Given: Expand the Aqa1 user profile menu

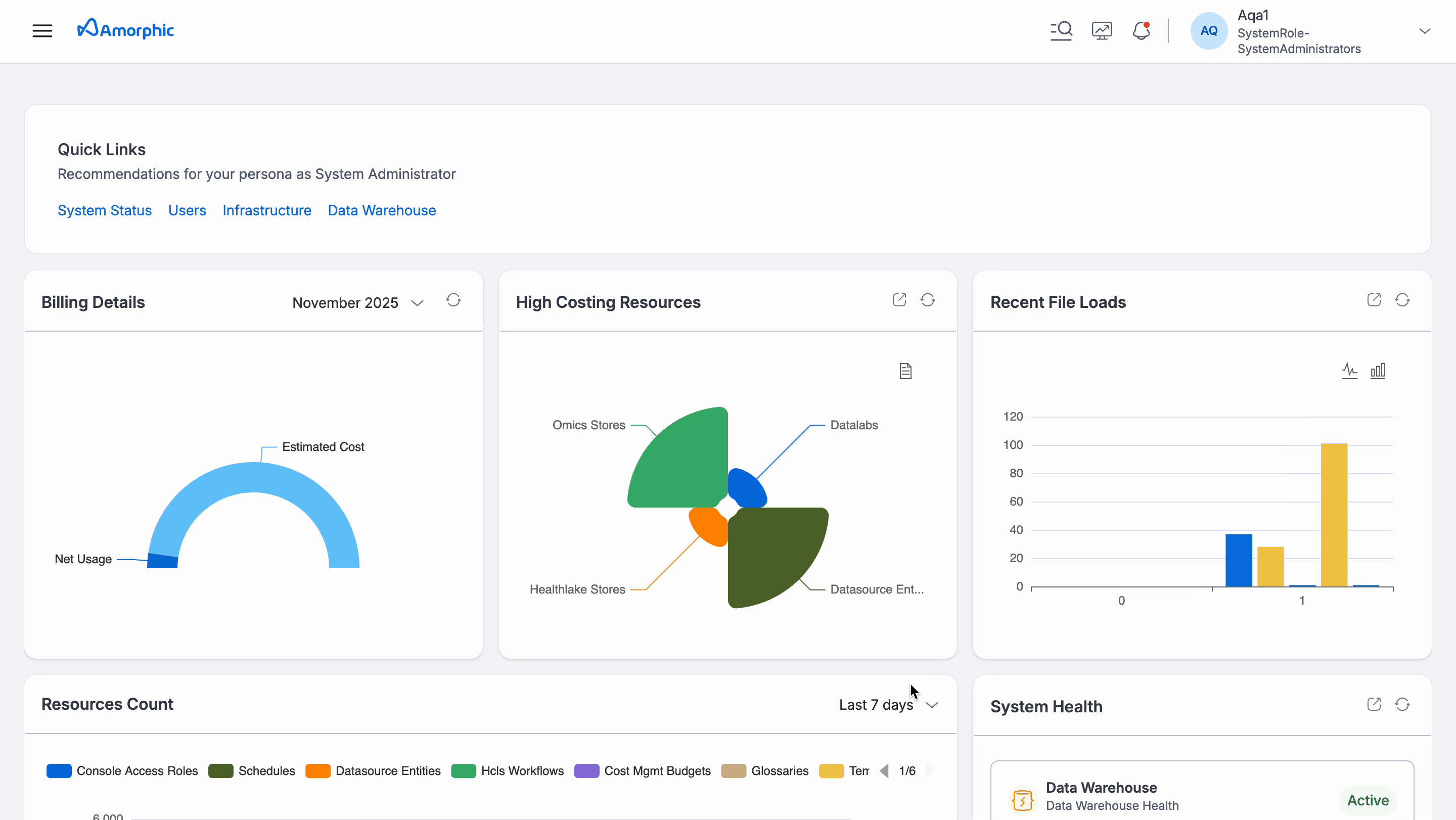Looking at the screenshot, I should (1424, 31).
